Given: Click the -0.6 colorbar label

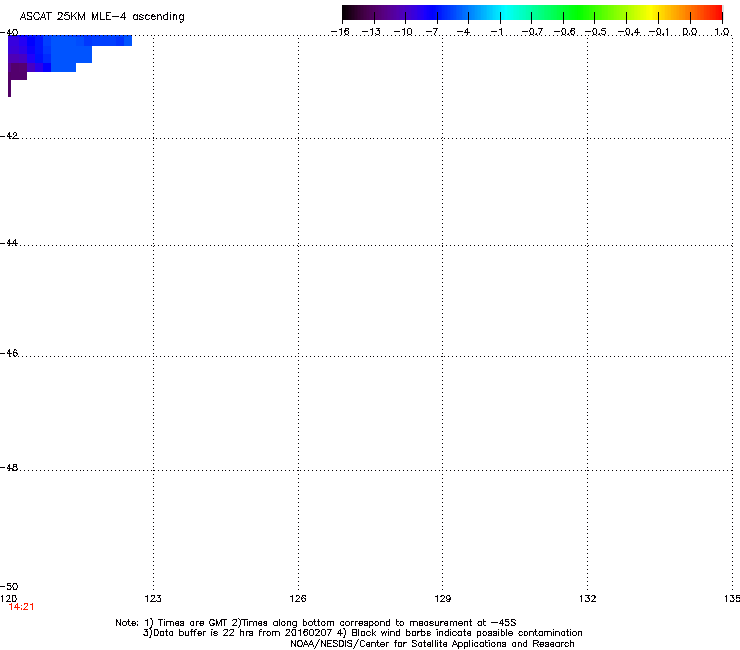Looking at the screenshot, I should [564, 32].
